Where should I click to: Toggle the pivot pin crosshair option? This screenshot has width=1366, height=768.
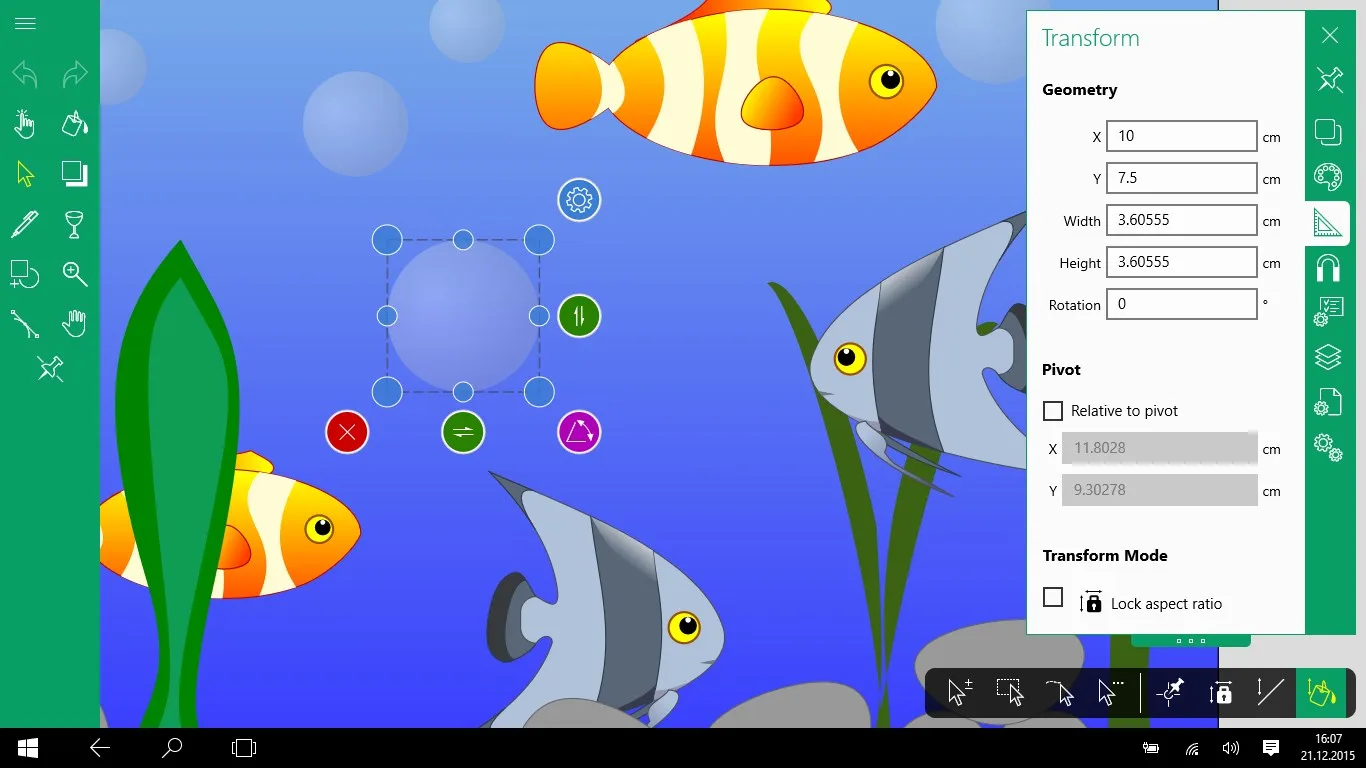tap(1169, 692)
